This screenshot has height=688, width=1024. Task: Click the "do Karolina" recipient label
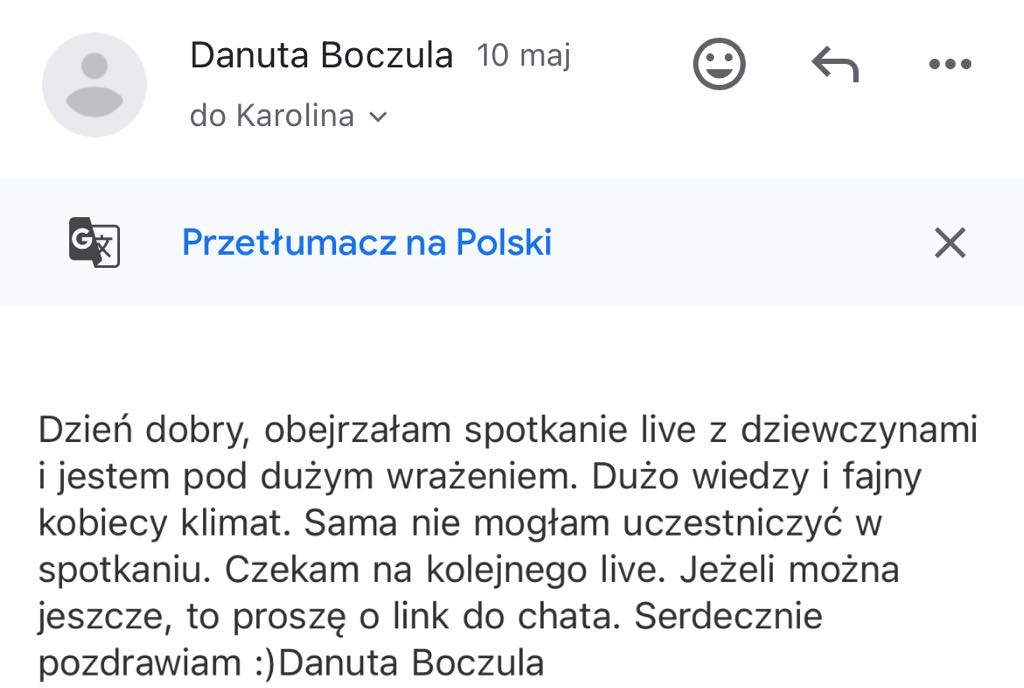coord(272,116)
